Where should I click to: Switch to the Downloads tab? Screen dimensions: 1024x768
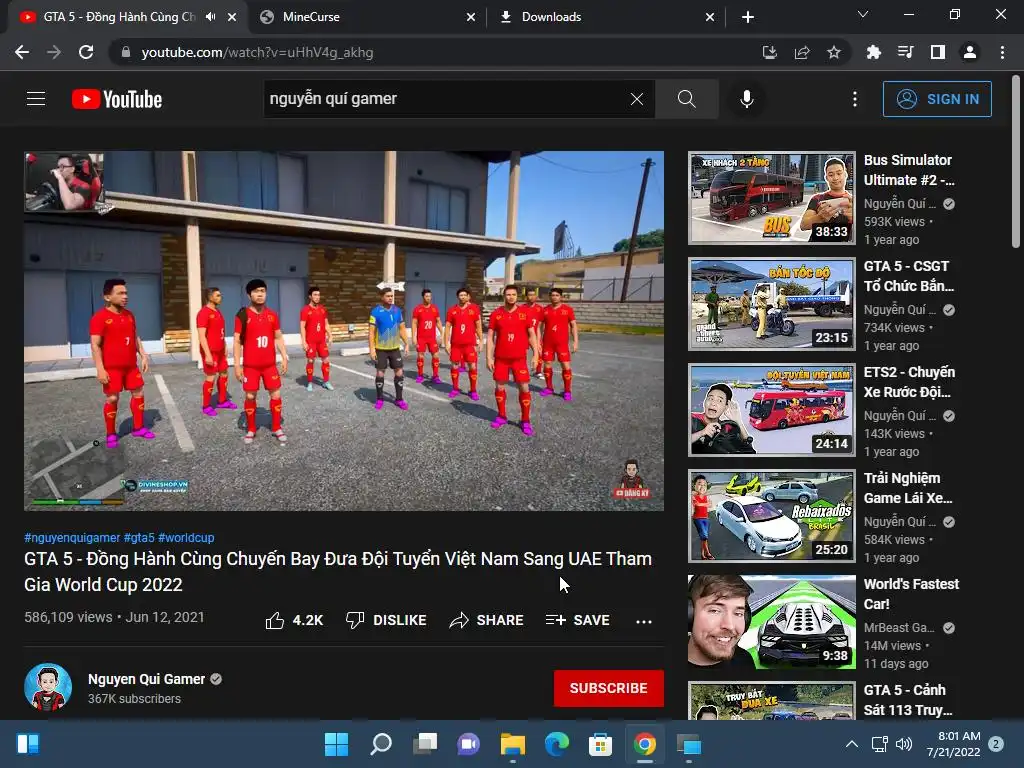[606, 17]
